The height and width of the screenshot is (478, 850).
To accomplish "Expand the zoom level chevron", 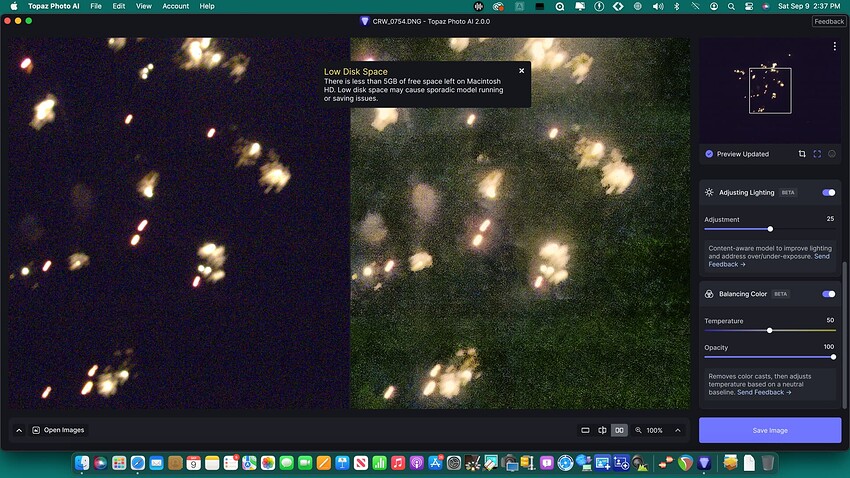I will pyautogui.click(x=678, y=430).
